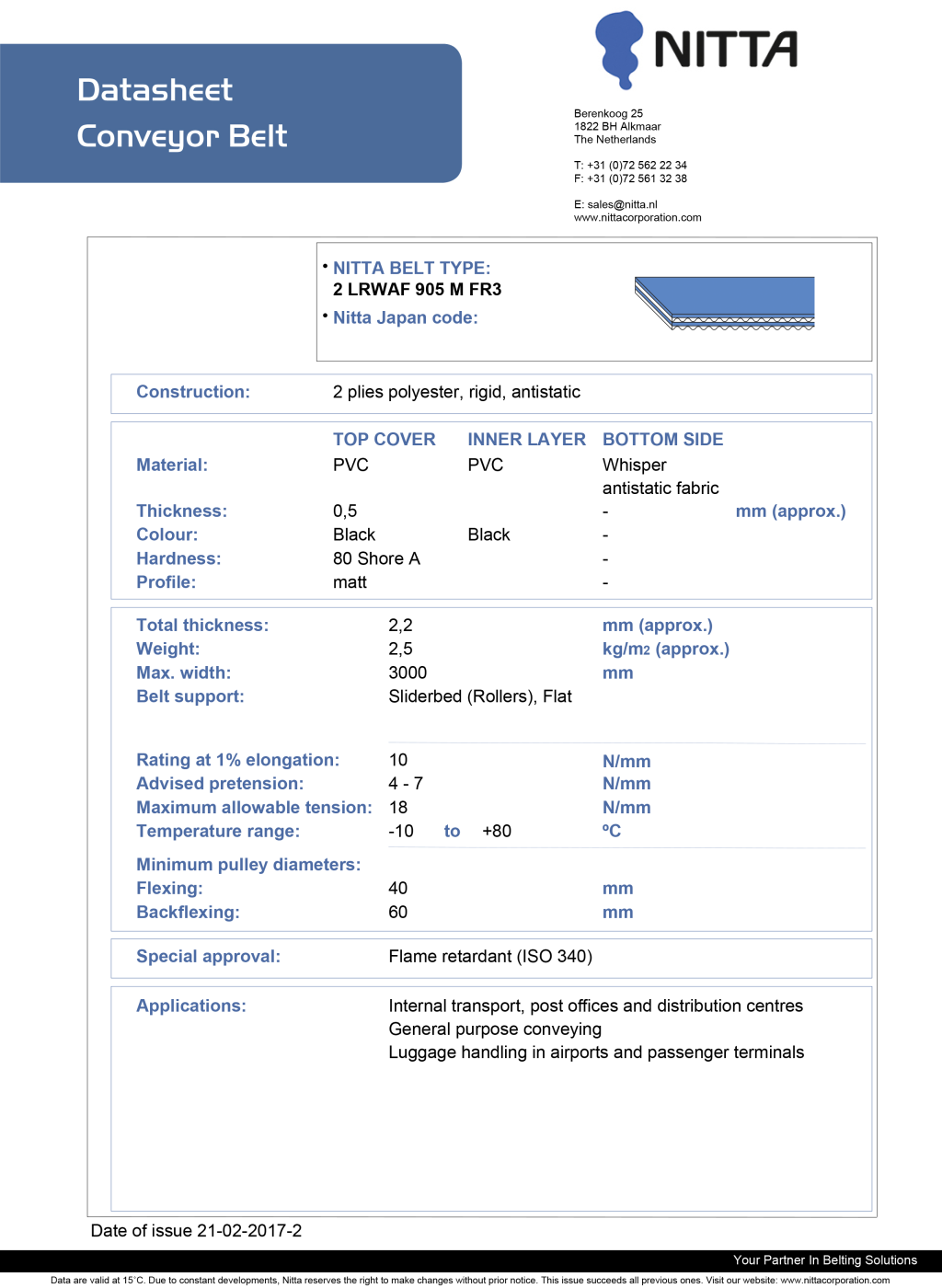Select the 'matt' profile value
Image resolution: width=942 pixels, height=1288 pixels.
pos(350,583)
